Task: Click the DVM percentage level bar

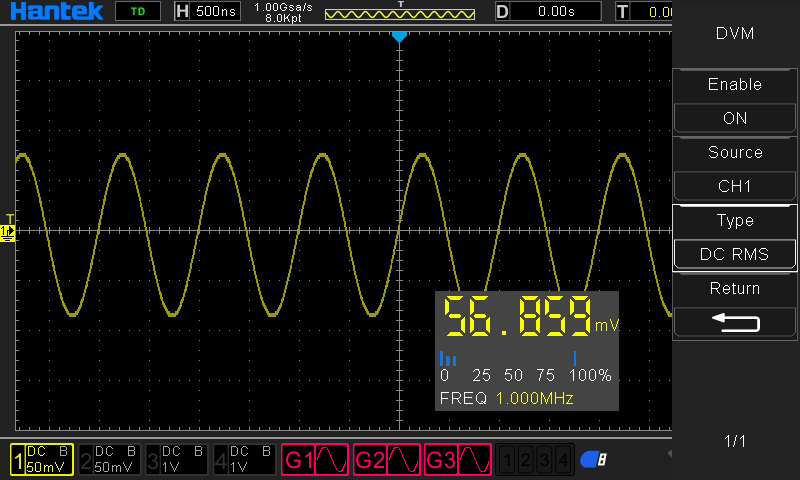Action: pos(525,360)
